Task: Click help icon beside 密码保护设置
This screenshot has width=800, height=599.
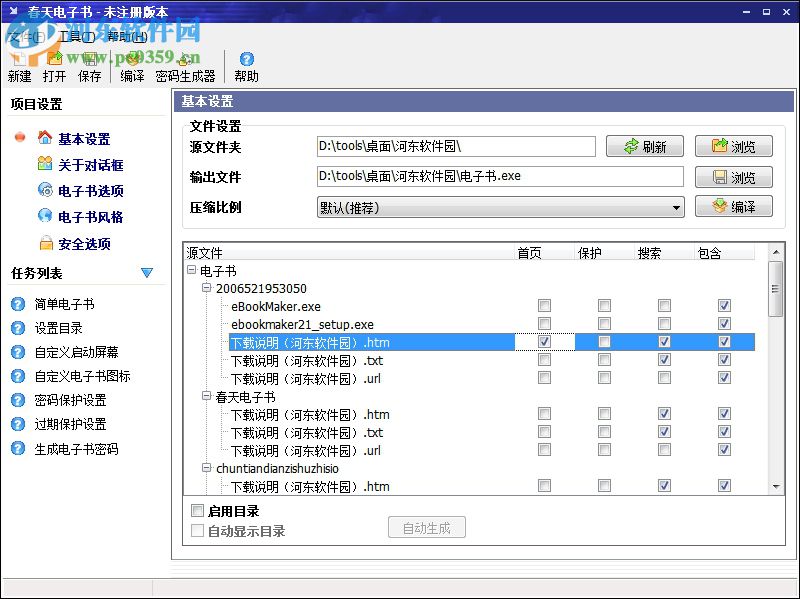Action: (18, 400)
